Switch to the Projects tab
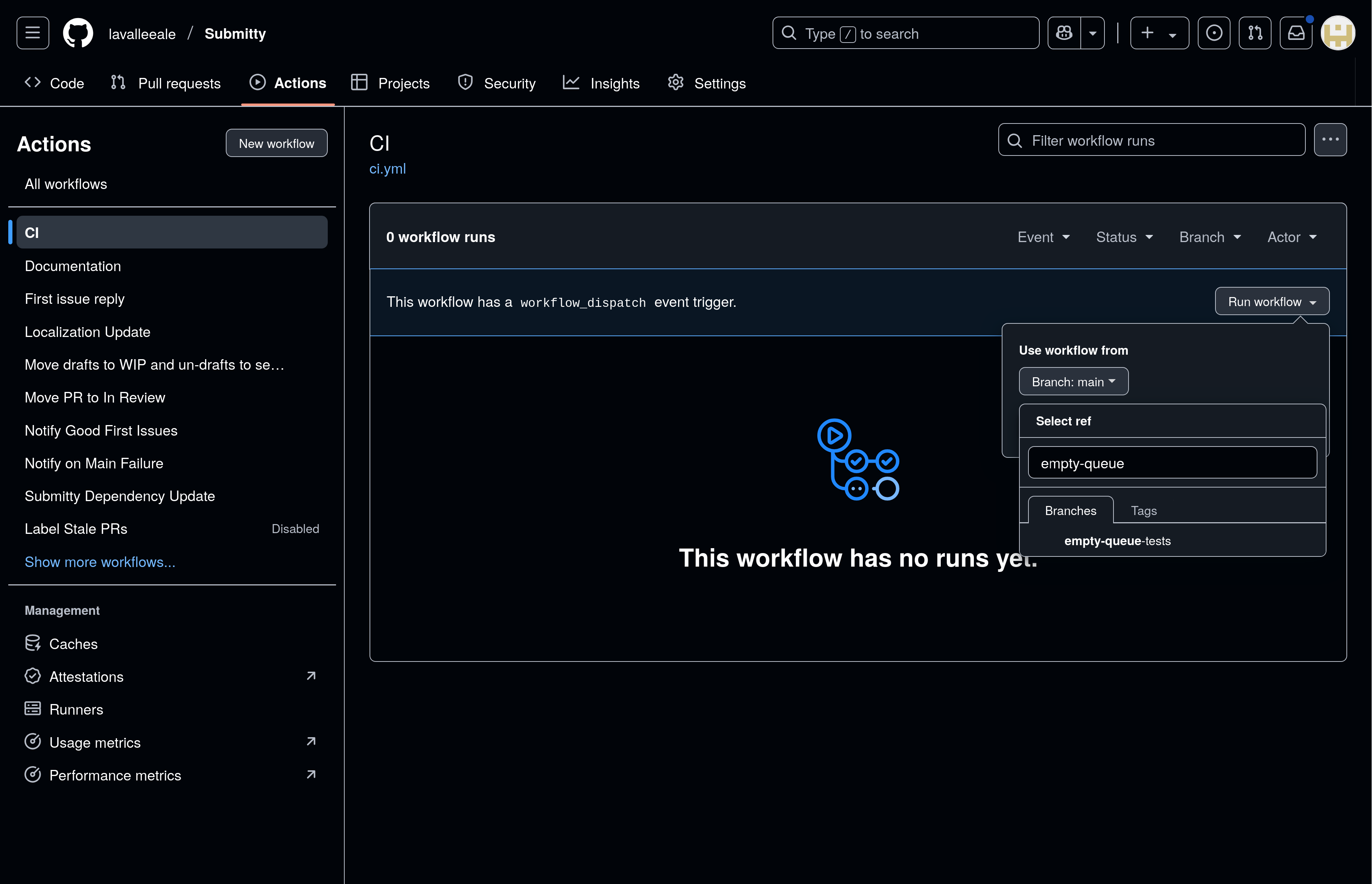Screen dimensions: 1372x884 391,83
